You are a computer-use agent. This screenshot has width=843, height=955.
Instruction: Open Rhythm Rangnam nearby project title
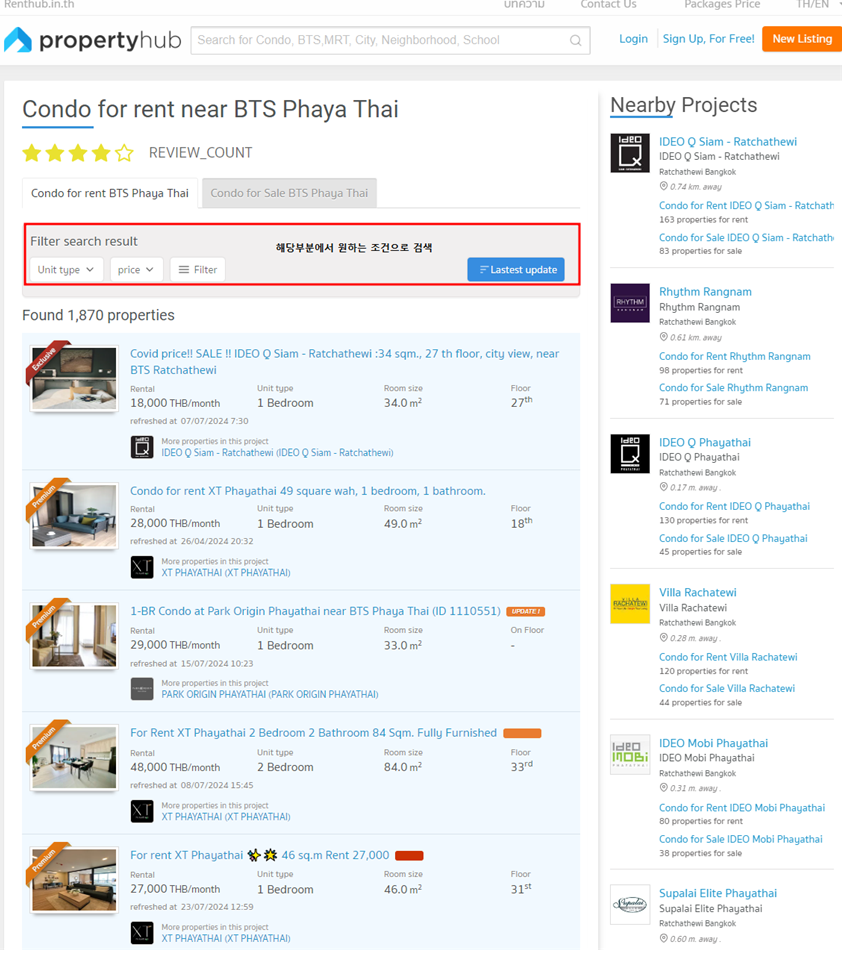click(x=705, y=292)
